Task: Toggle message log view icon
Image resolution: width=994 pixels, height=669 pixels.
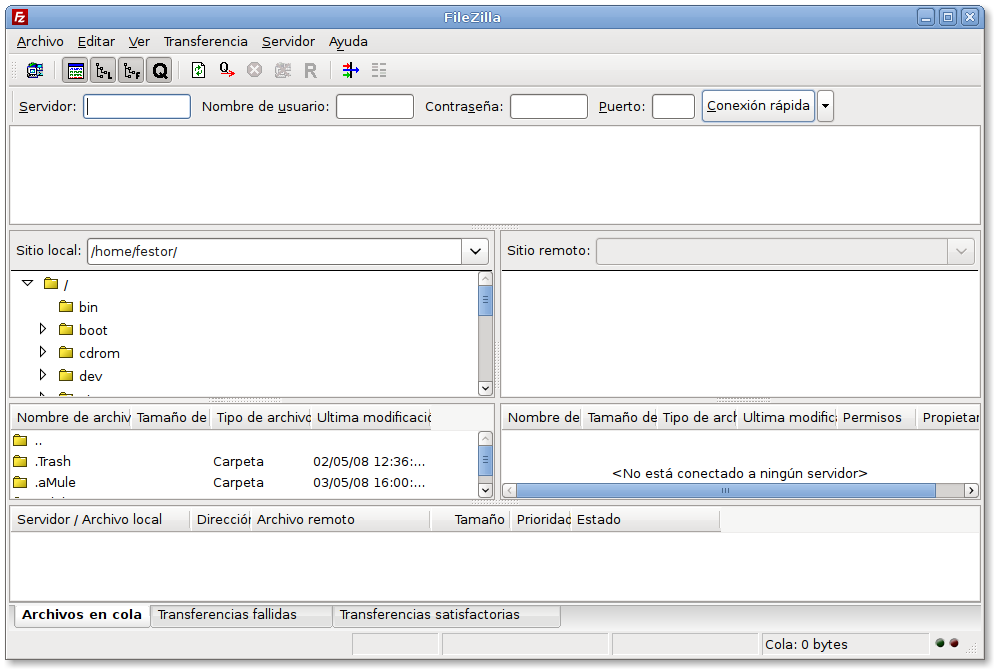Action: pyautogui.click(x=75, y=70)
